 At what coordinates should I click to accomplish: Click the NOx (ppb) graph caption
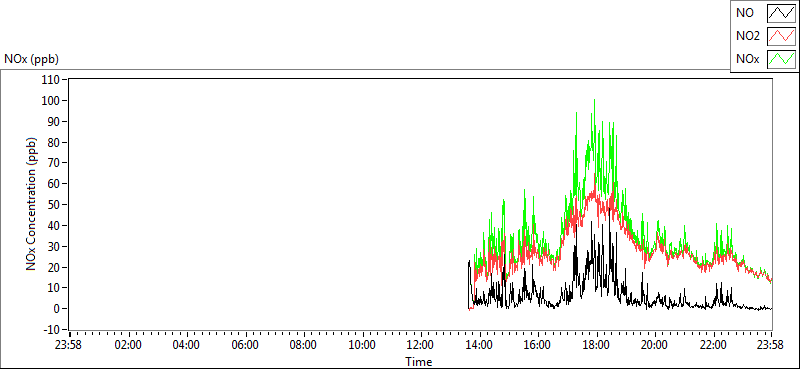click(31, 59)
